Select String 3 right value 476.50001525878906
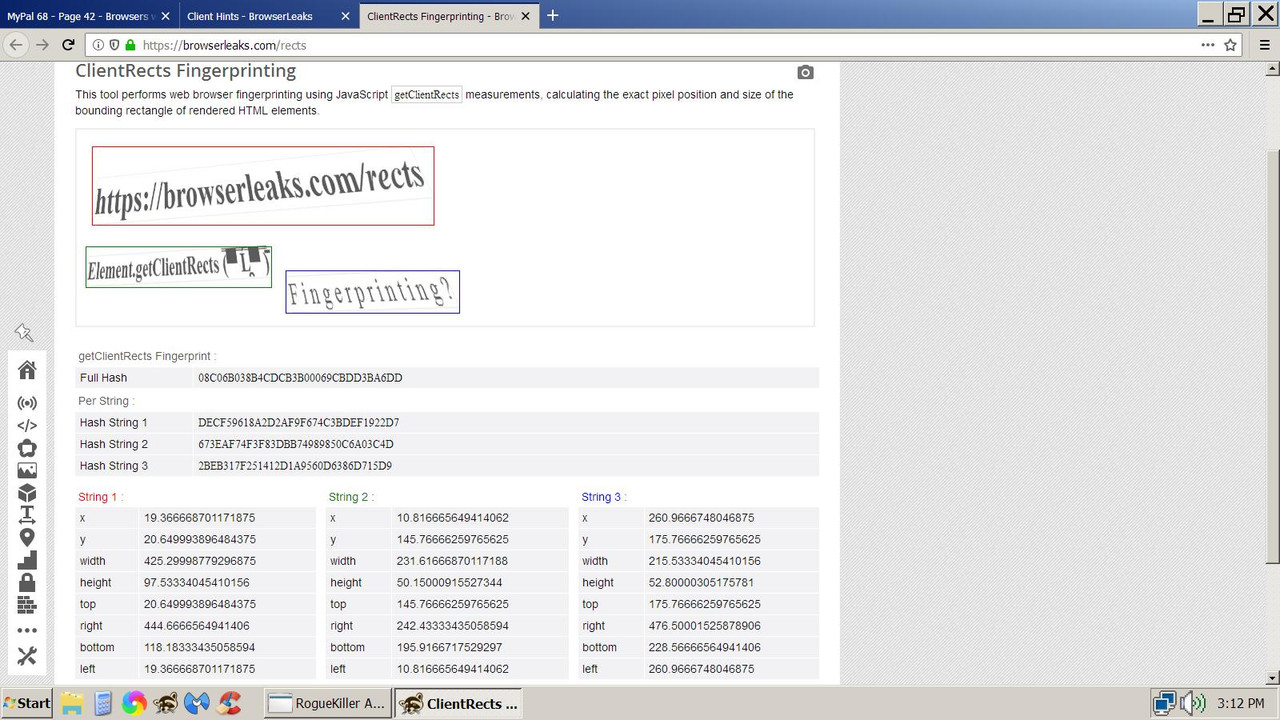This screenshot has width=1280, height=720. tap(704, 626)
